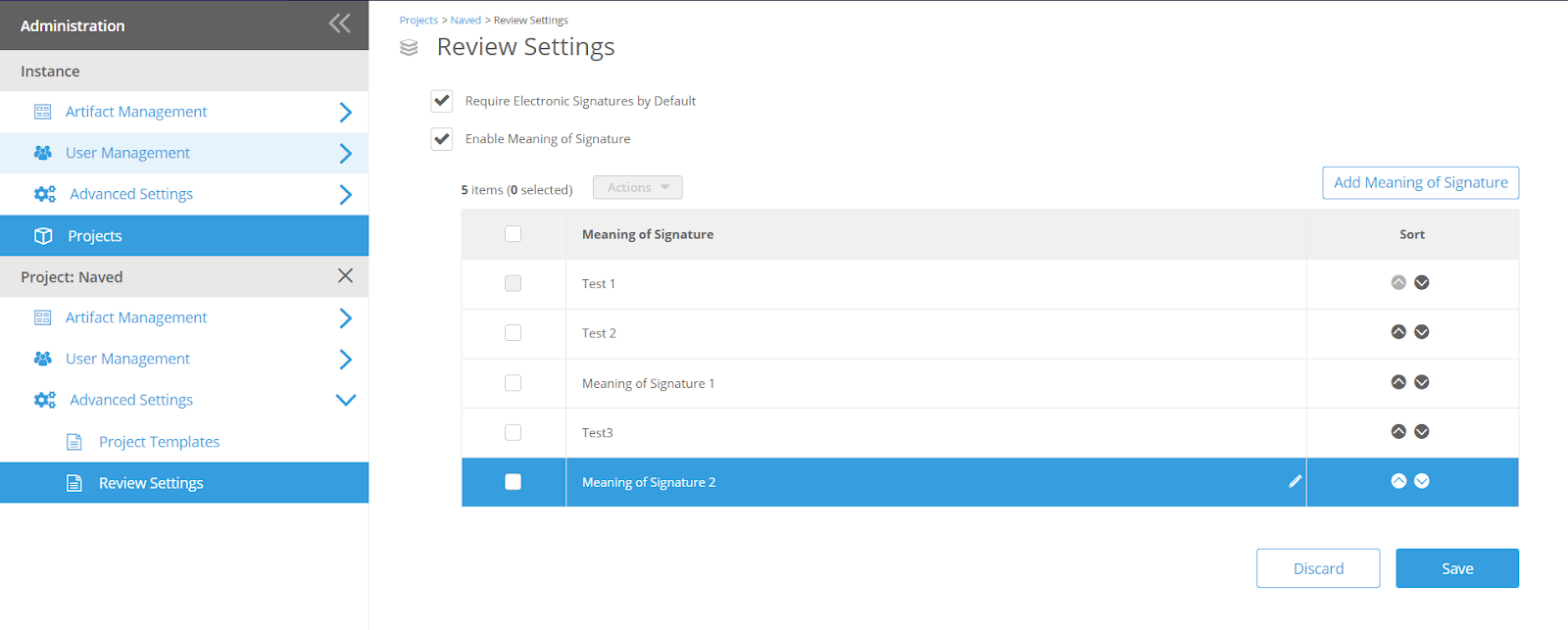This screenshot has width=1568, height=630.
Task: Select the Meaning of Signature 2 row text
Action: coord(649,482)
